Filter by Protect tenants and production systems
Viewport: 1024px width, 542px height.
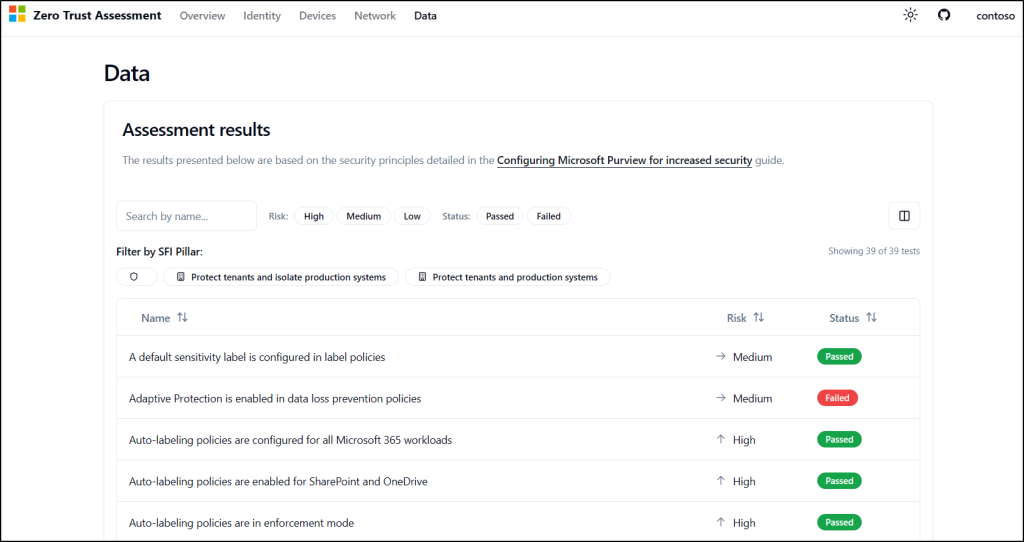click(507, 277)
